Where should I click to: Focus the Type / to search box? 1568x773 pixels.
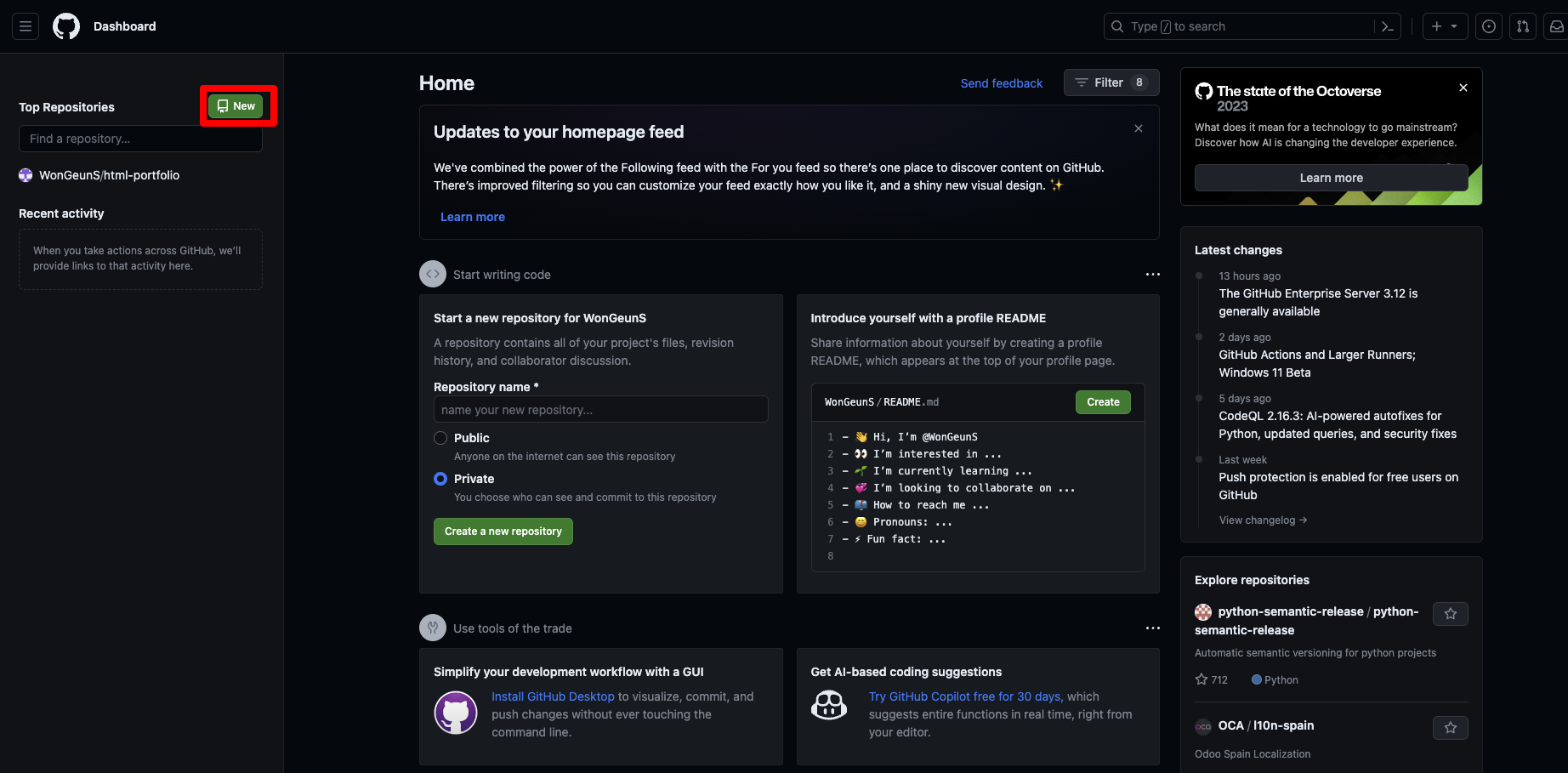point(1240,26)
